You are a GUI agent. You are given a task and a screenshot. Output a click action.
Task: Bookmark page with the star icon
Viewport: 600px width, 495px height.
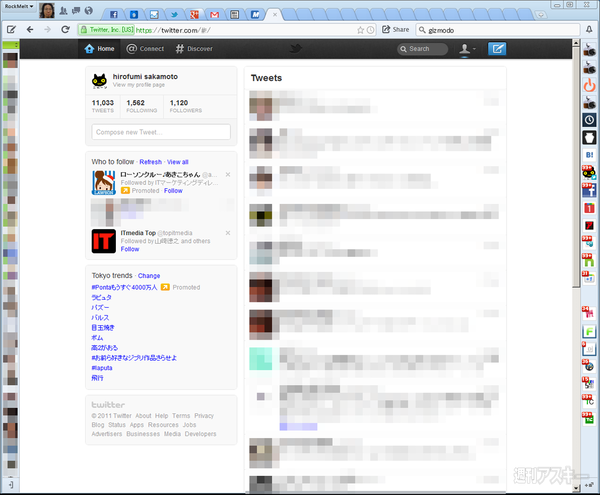point(360,30)
